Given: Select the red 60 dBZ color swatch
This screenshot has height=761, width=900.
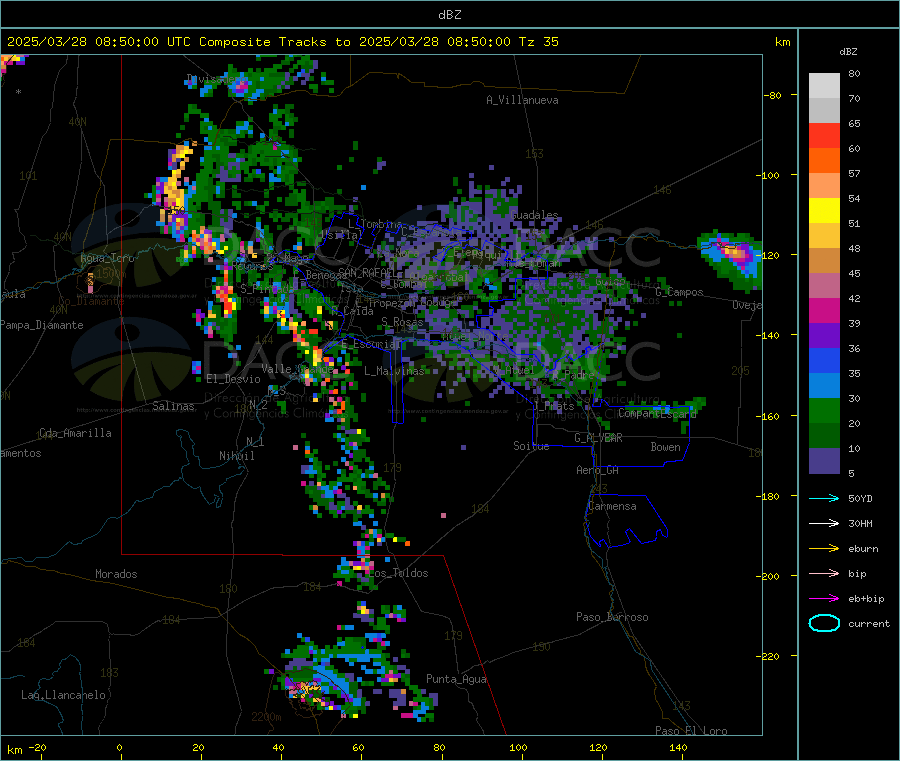Looking at the screenshot, I should pyautogui.click(x=824, y=135).
